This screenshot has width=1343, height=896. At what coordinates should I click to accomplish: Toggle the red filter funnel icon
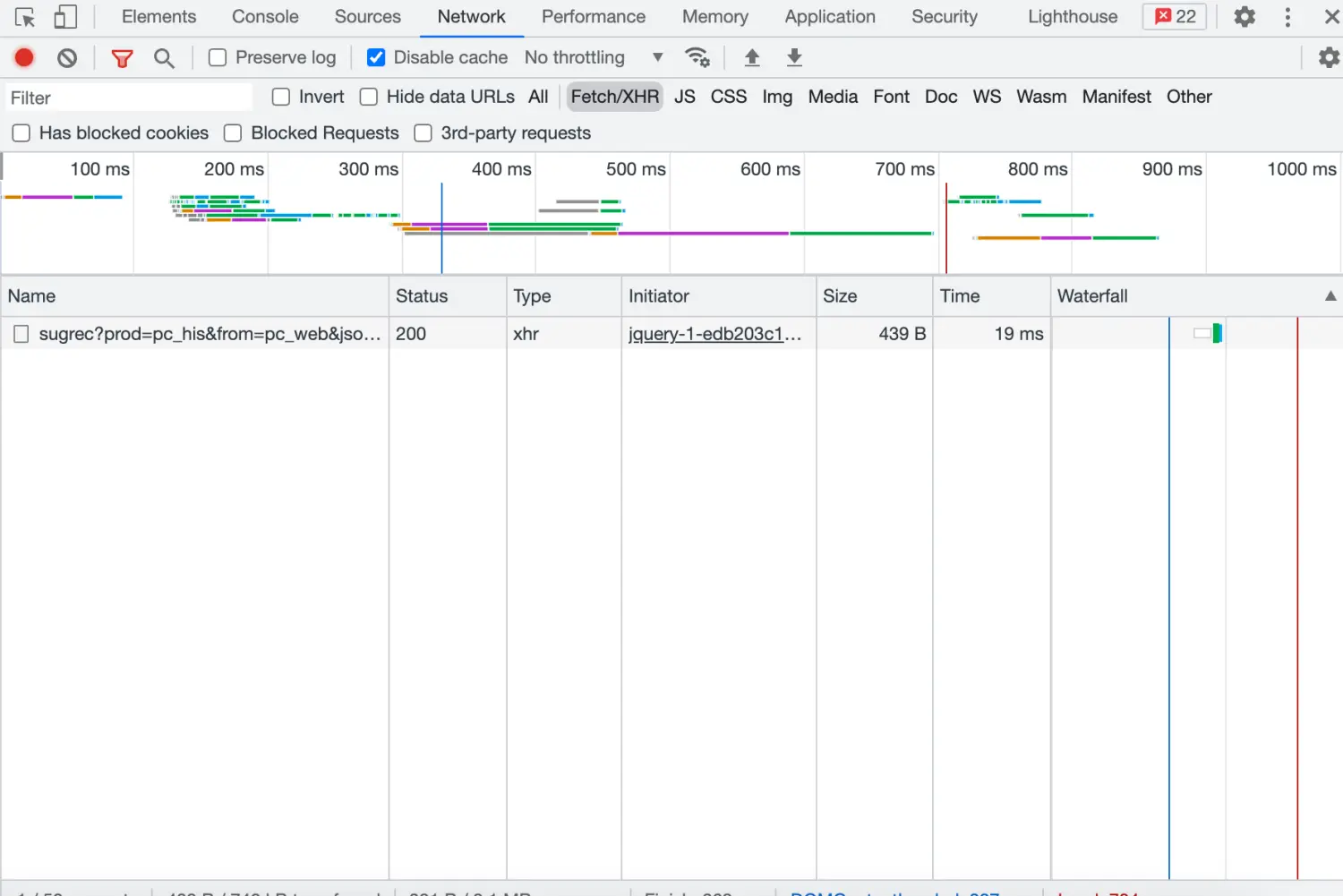(x=122, y=59)
